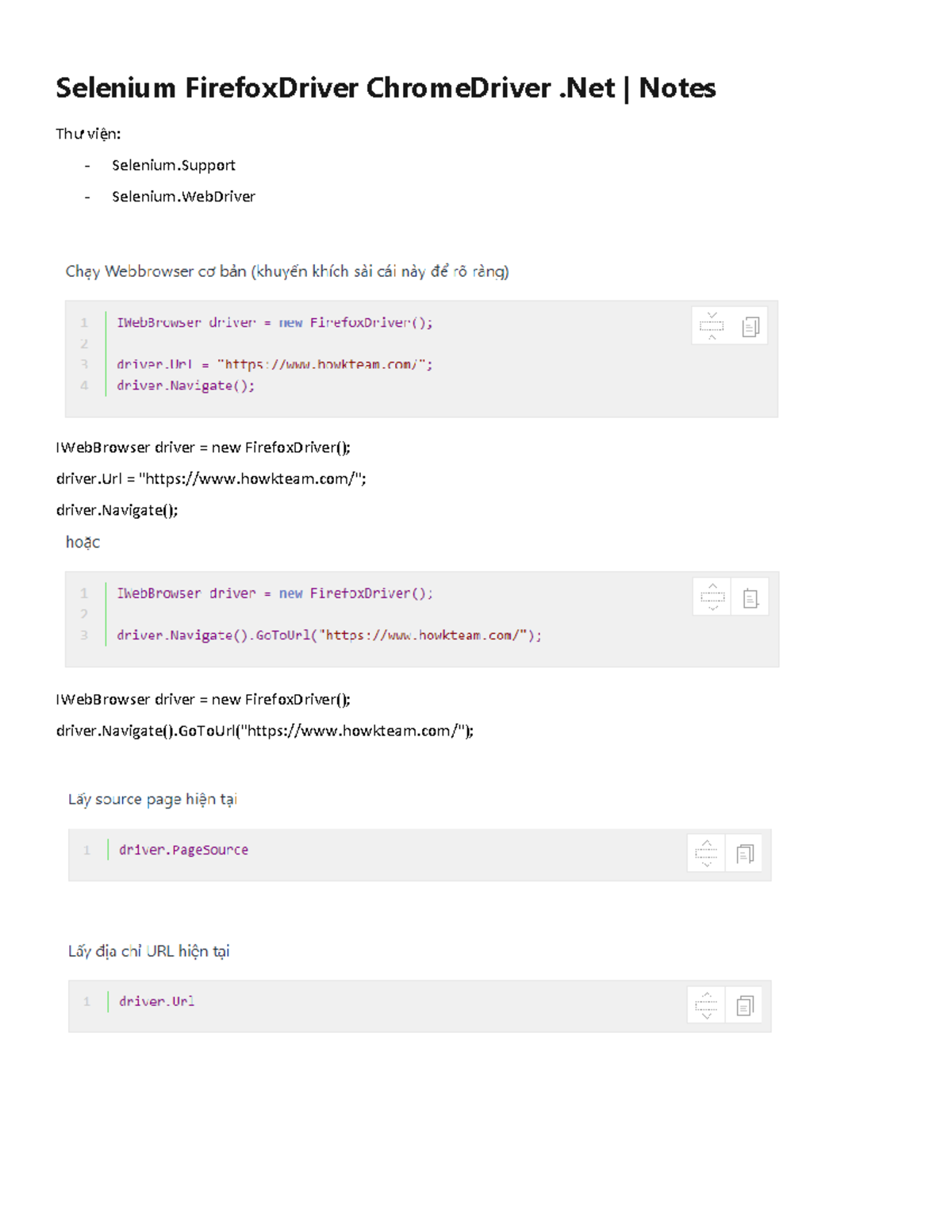Click the plain text GoToUrl howkteam line
The image size is (952, 1232).
[264, 731]
